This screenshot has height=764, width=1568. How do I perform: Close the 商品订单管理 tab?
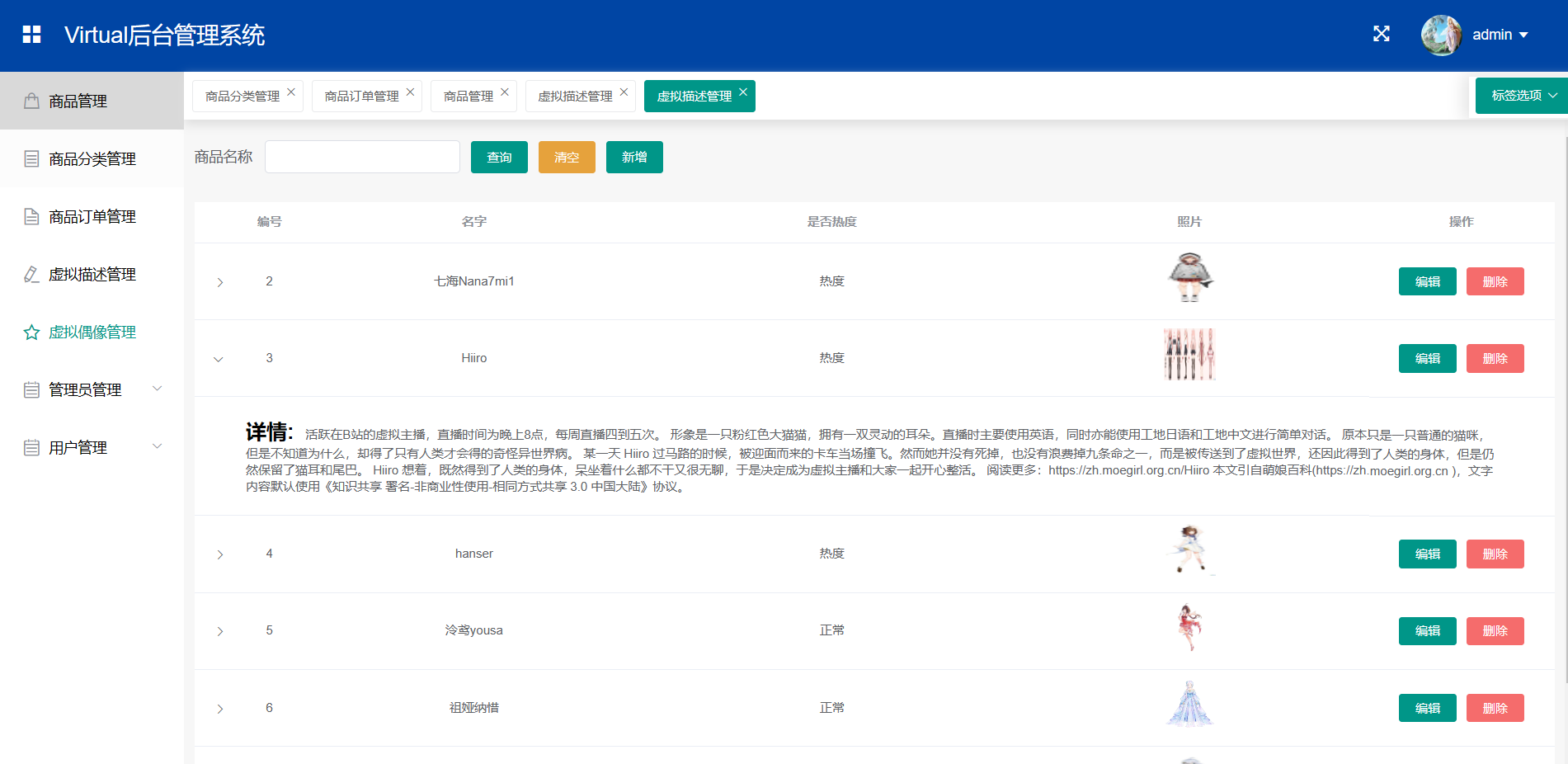(x=410, y=92)
